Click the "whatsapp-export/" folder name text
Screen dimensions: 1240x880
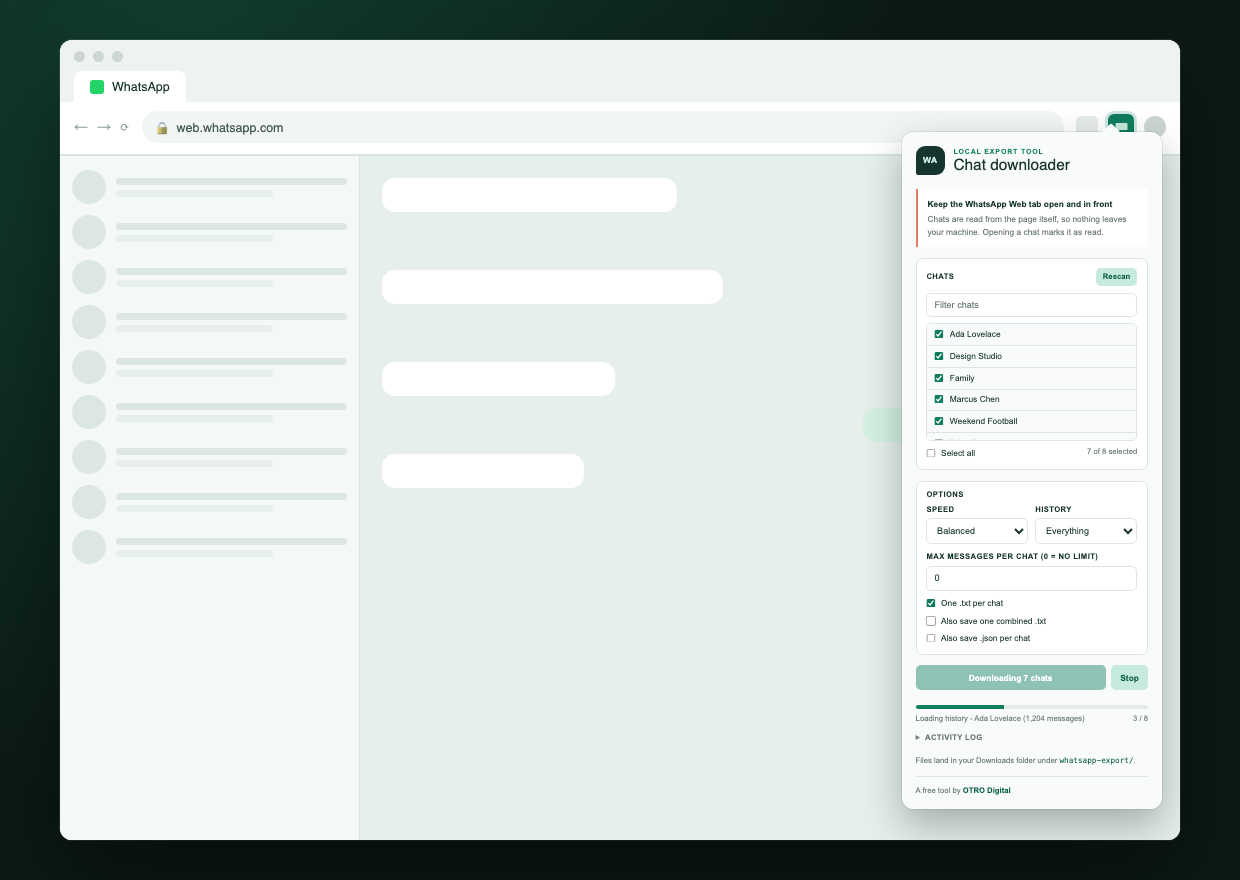pos(1097,760)
